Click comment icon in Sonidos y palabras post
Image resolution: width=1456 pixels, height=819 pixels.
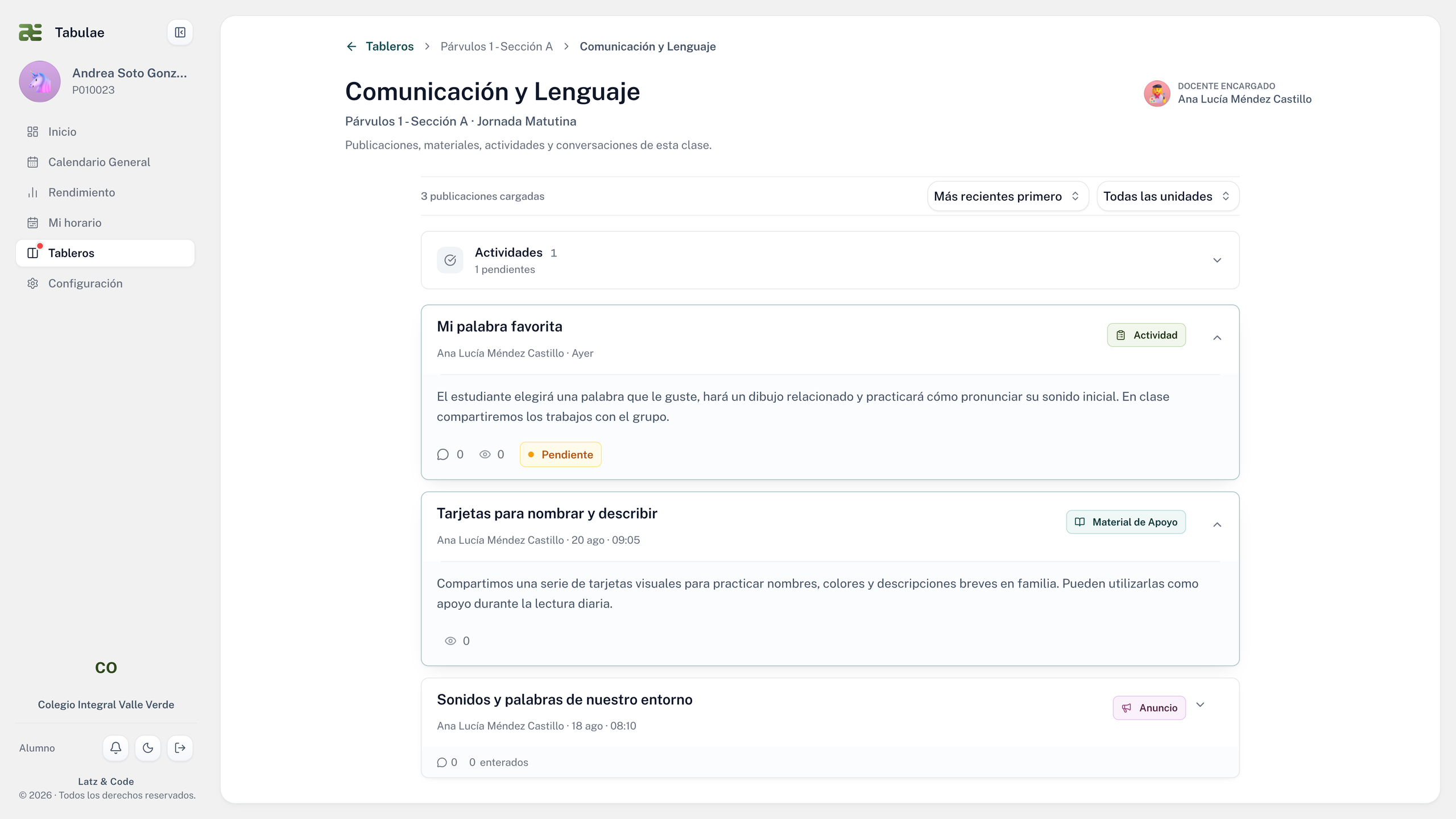pyautogui.click(x=442, y=763)
